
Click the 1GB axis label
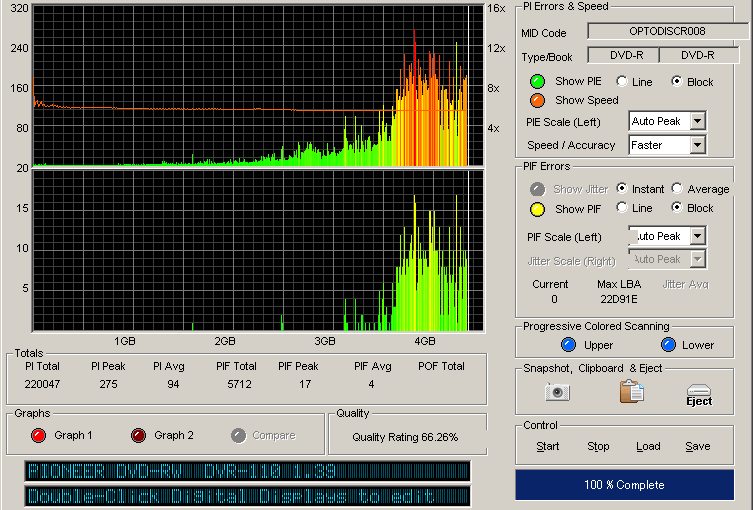pos(125,341)
